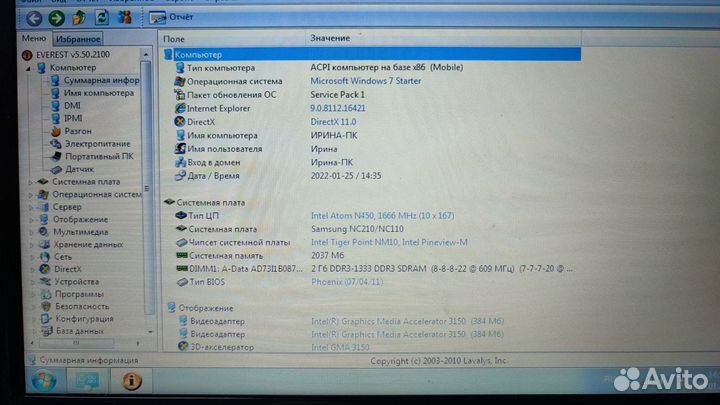Screen dimensions: 720x405
Task: Expand the Мультимедиа tree node
Action: [33, 232]
